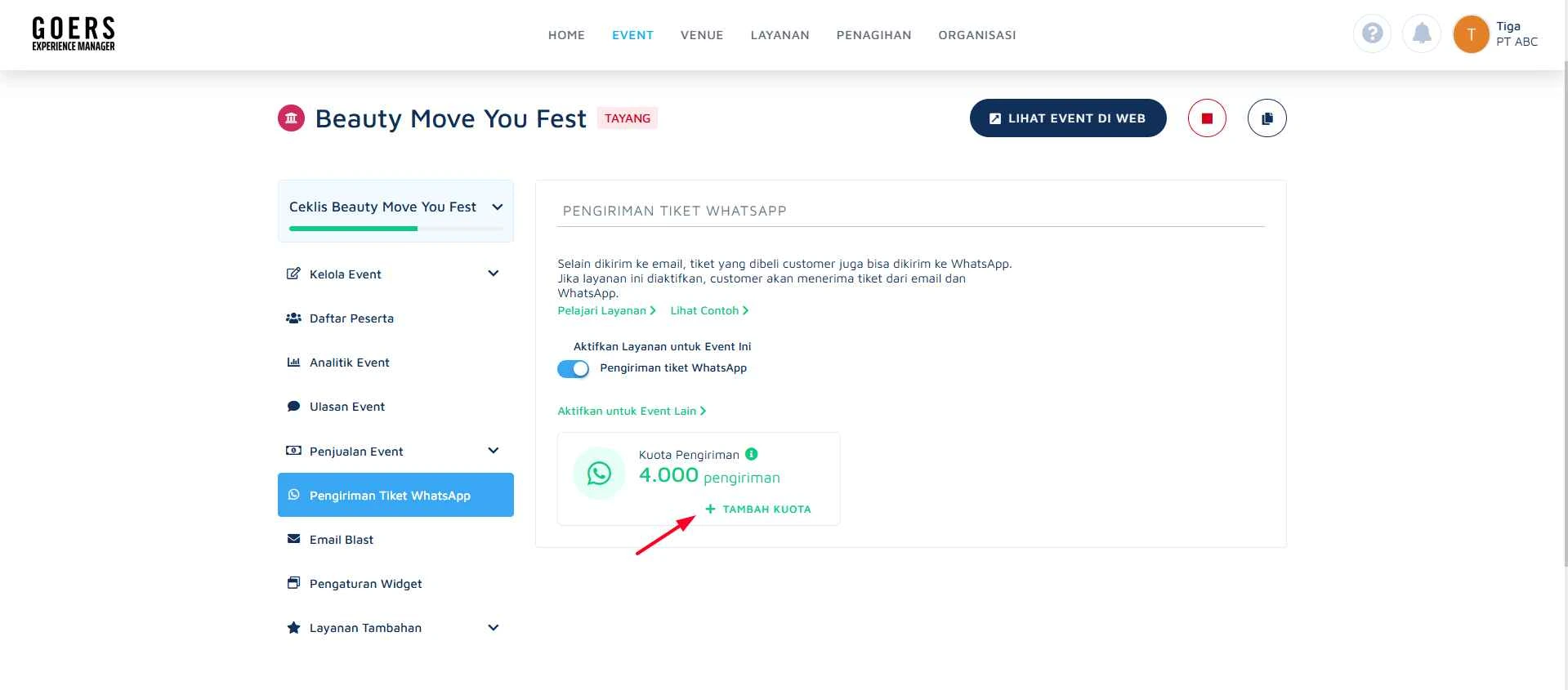Click Aktifkan untuk Event Lain link
Image resolution: width=1568 pixels, height=690 pixels.
[632, 411]
